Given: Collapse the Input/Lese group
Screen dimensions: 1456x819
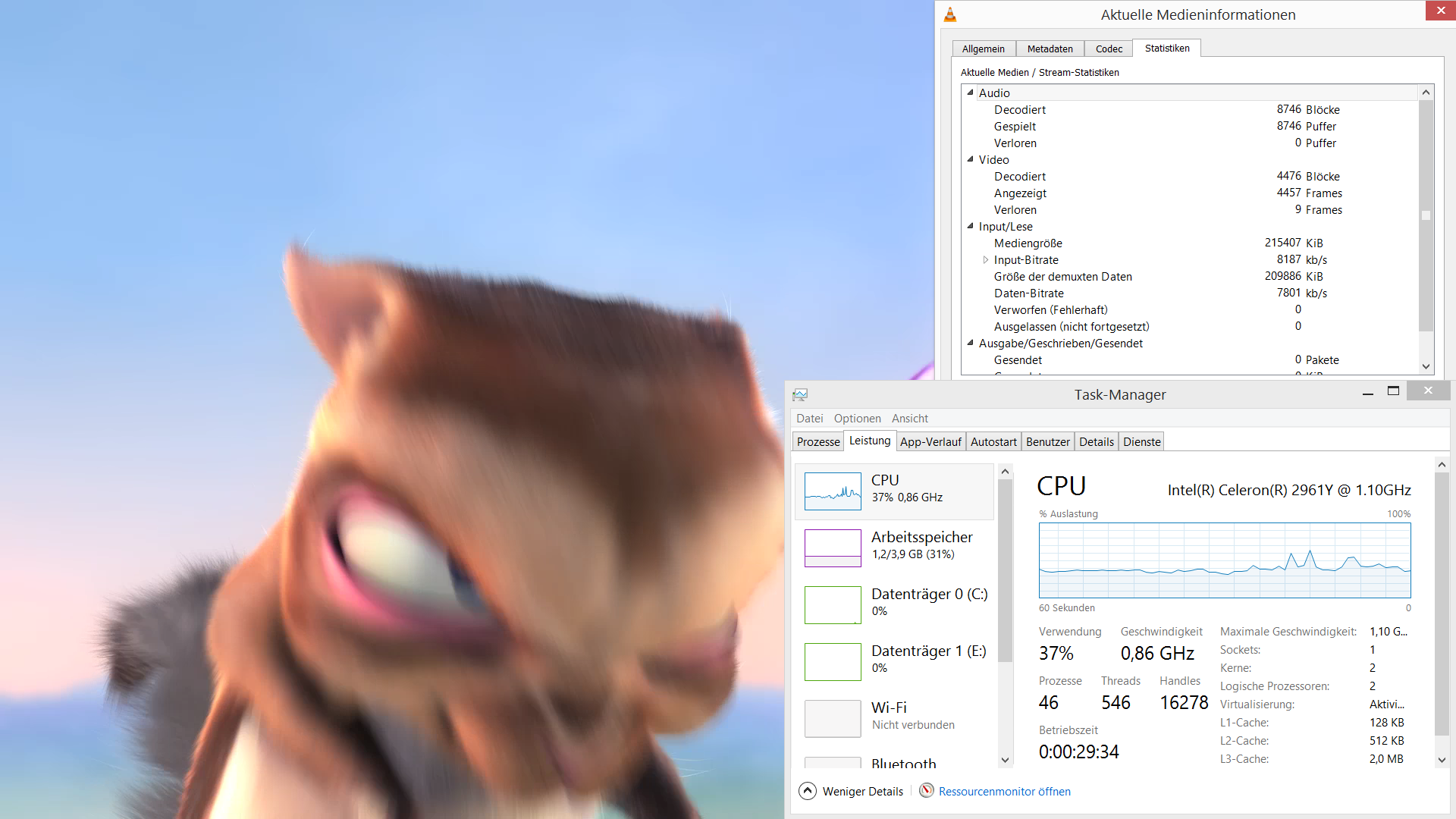Looking at the screenshot, I should pyautogui.click(x=970, y=226).
